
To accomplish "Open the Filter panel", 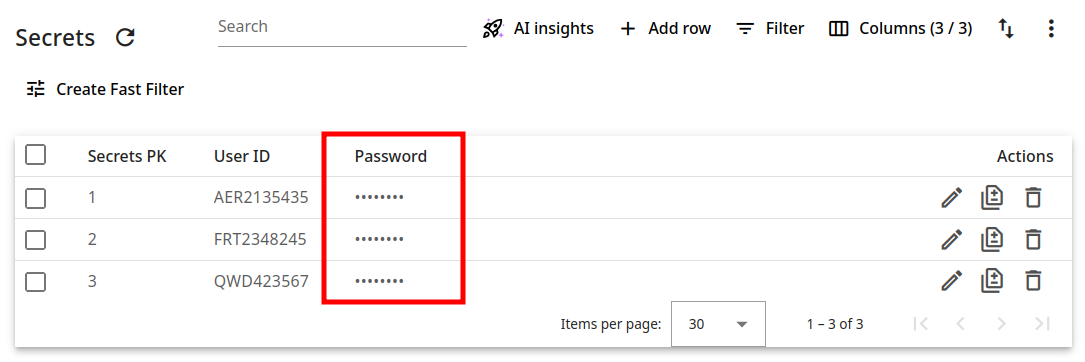I will tap(769, 28).
